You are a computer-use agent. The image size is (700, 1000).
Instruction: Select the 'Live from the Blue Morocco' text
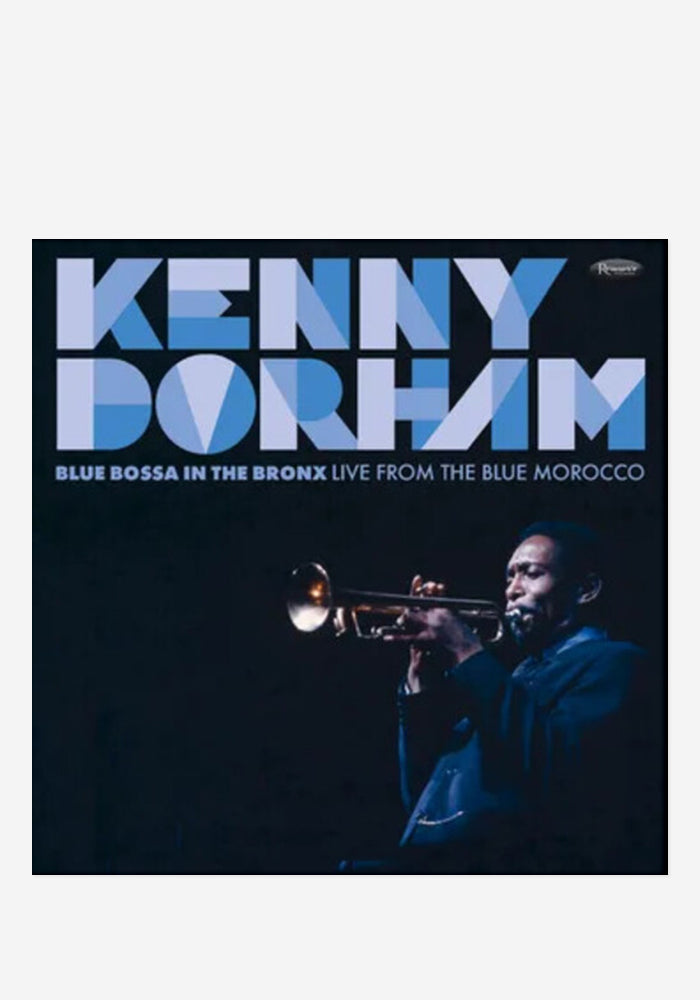point(488,473)
